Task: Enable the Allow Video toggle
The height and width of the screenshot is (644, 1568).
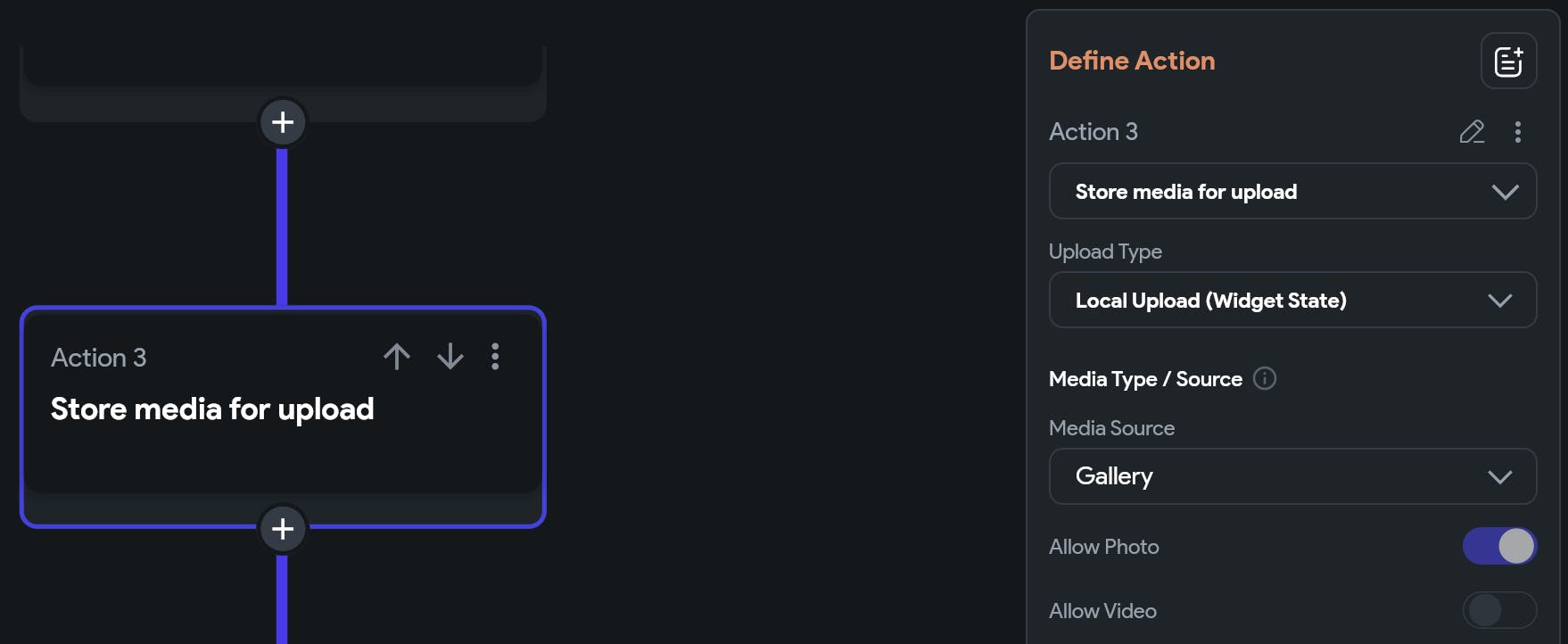Action: (1499, 611)
